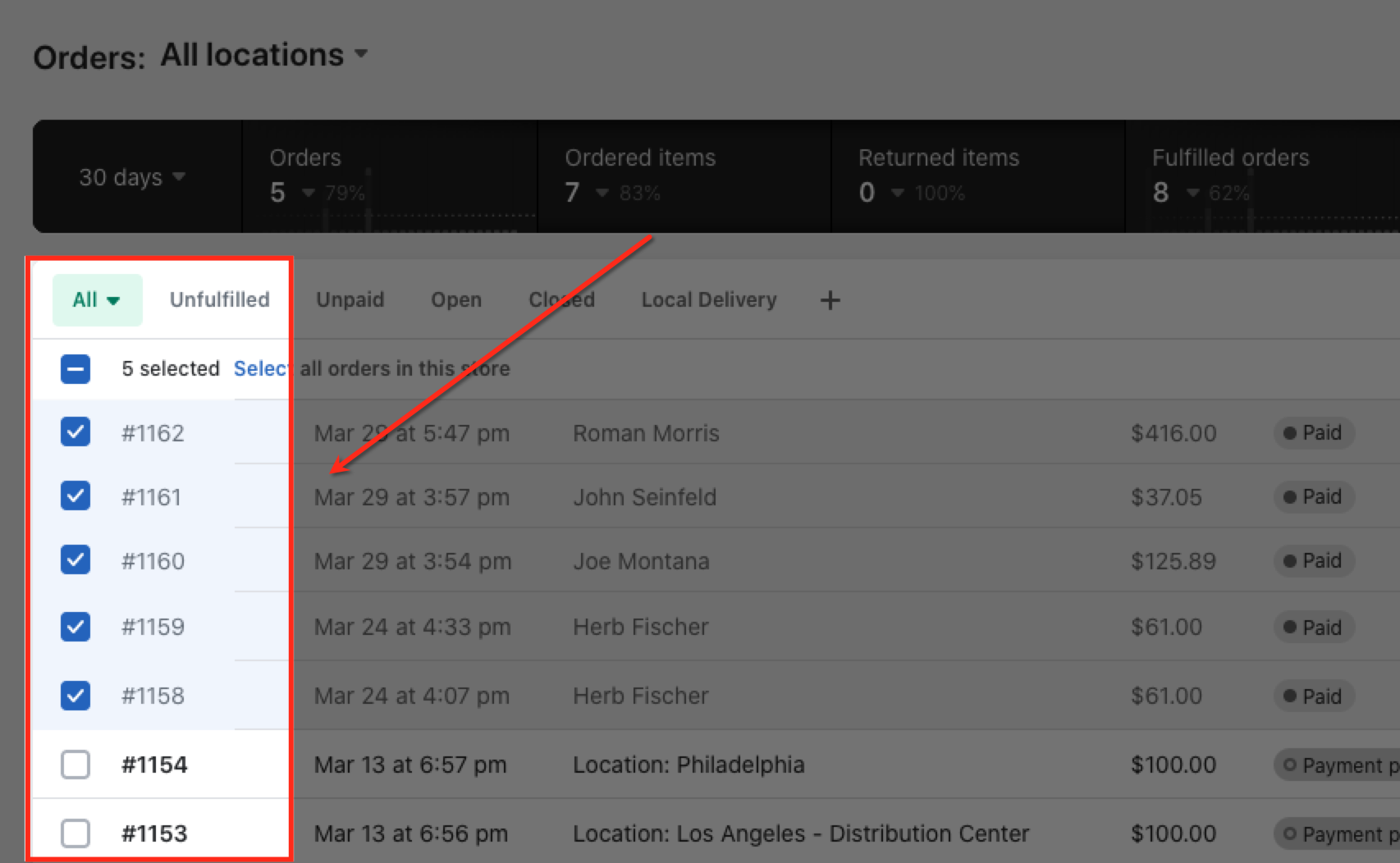The image size is (1400, 863).
Task: Click the plus icon to add view
Action: 830,300
